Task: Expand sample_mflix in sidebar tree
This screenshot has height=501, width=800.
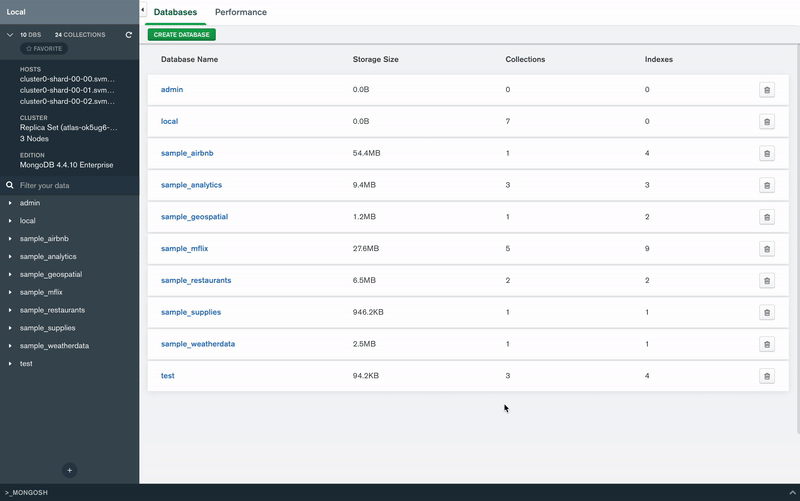Action: click(10, 292)
